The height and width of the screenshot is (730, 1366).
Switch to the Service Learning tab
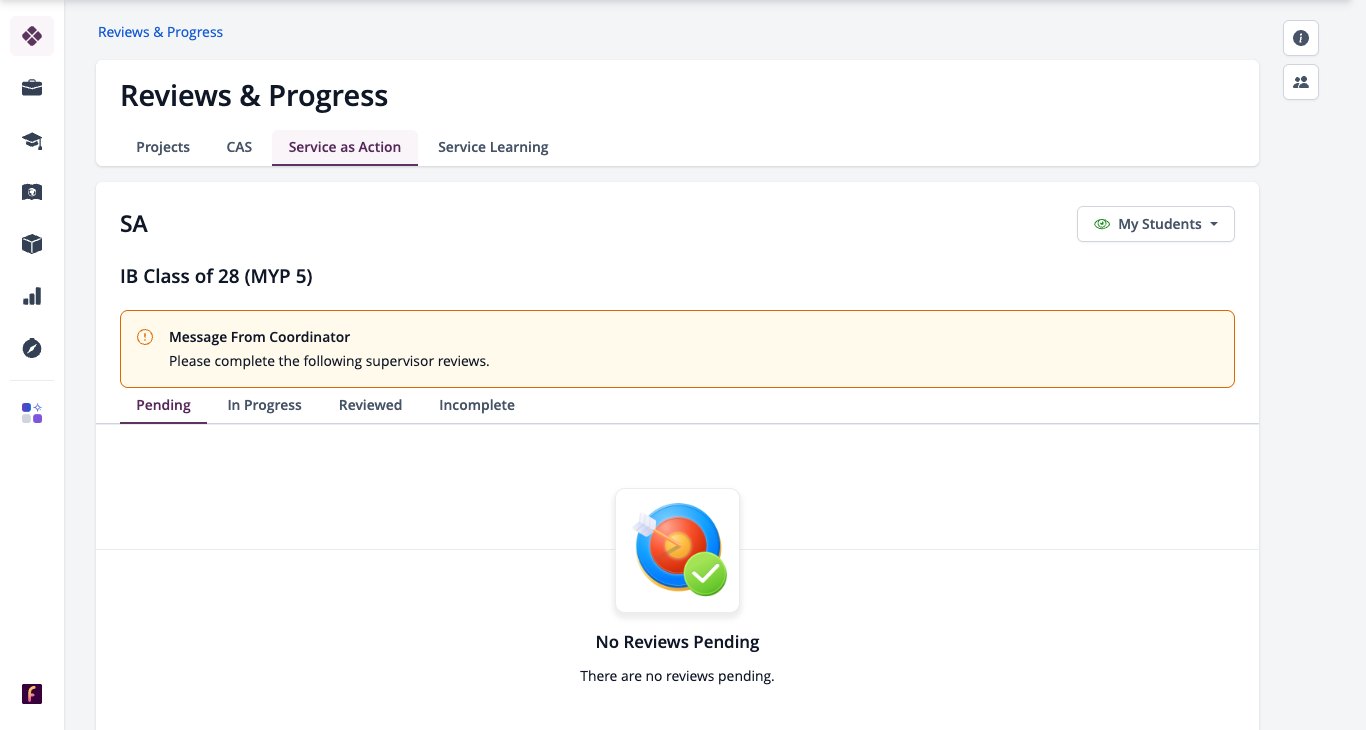[493, 147]
